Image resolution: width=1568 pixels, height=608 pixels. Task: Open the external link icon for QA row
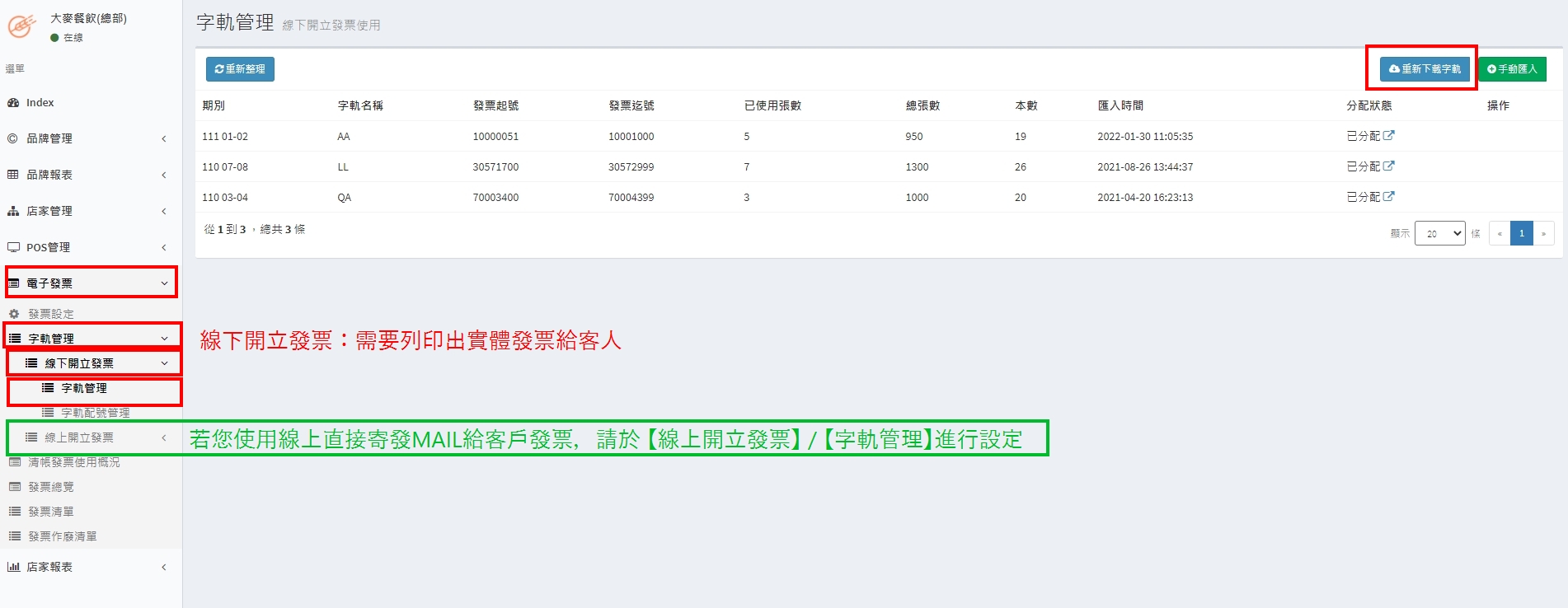[x=1388, y=197]
